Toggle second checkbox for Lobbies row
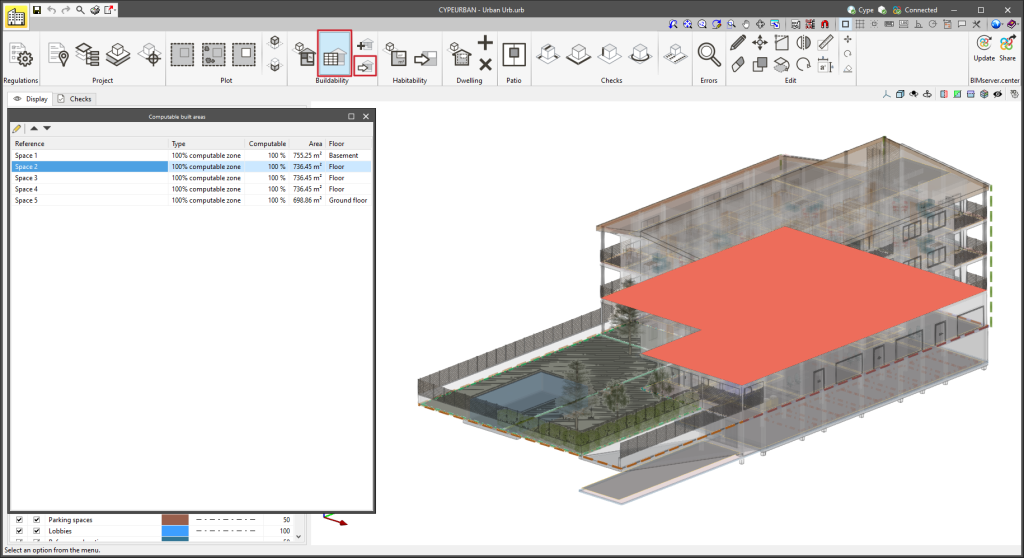 (37, 531)
